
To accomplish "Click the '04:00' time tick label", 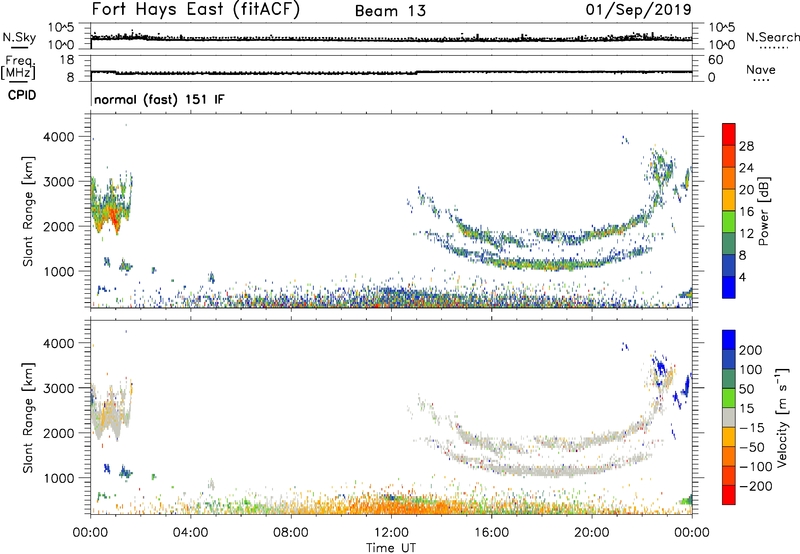I will coord(190,533).
